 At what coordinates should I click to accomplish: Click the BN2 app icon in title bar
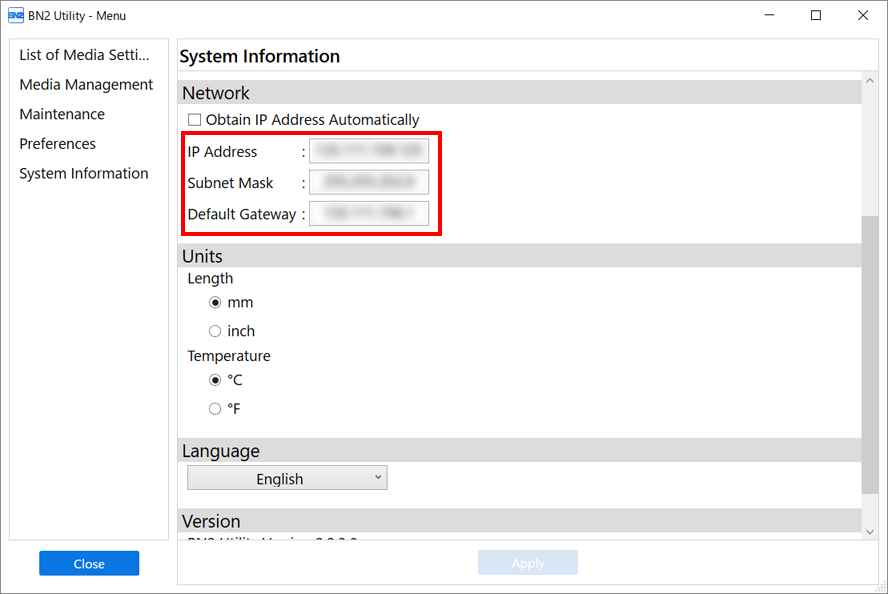pos(16,16)
